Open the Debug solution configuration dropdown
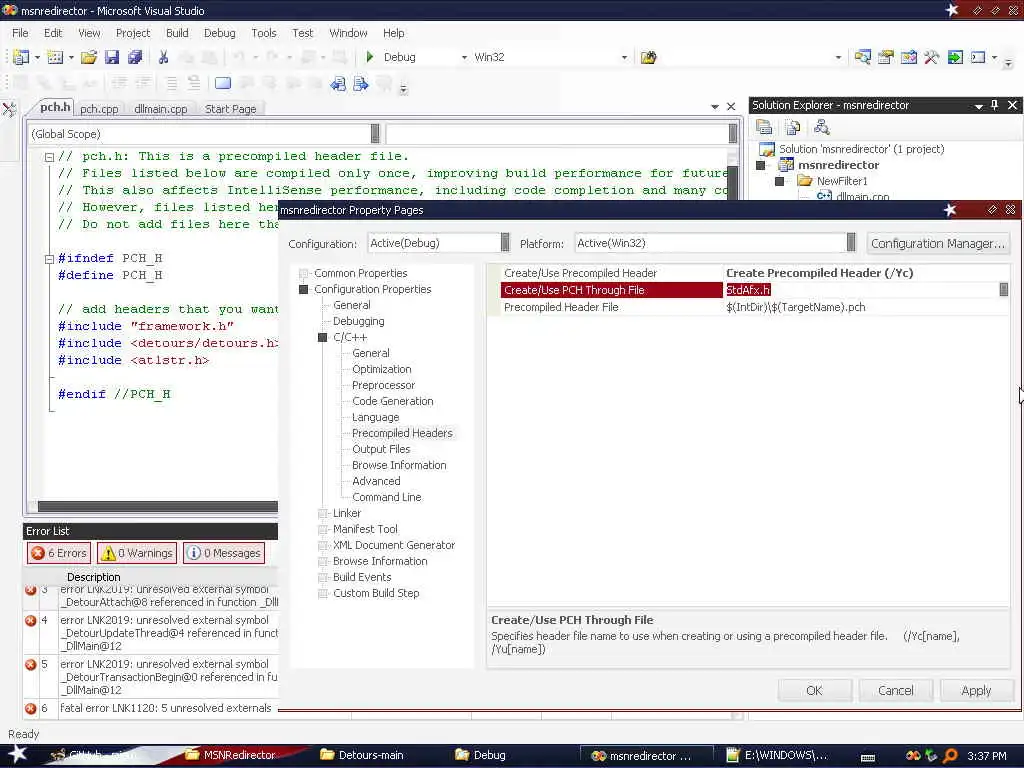The image size is (1024, 768). coord(464,57)
